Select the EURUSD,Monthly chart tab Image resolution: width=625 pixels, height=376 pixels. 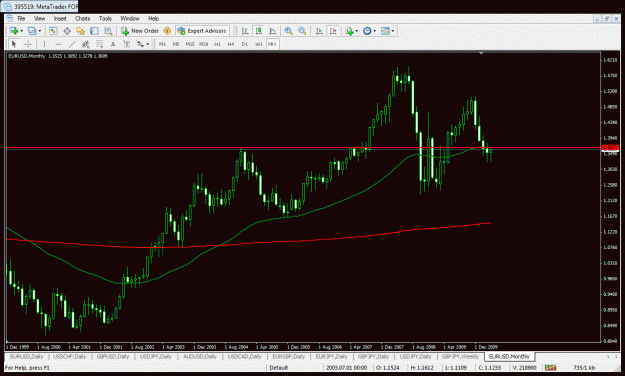pos(509,356)
